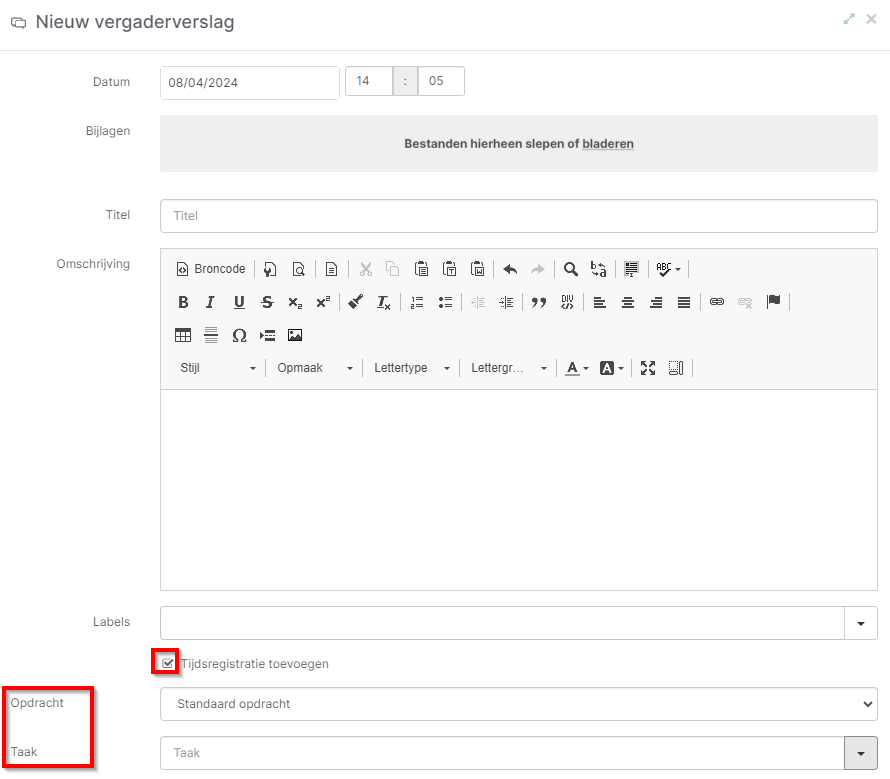Screen dimensions: 890x779
Task: Open the Find magnifier tool
Action: [x=570, y=269]
